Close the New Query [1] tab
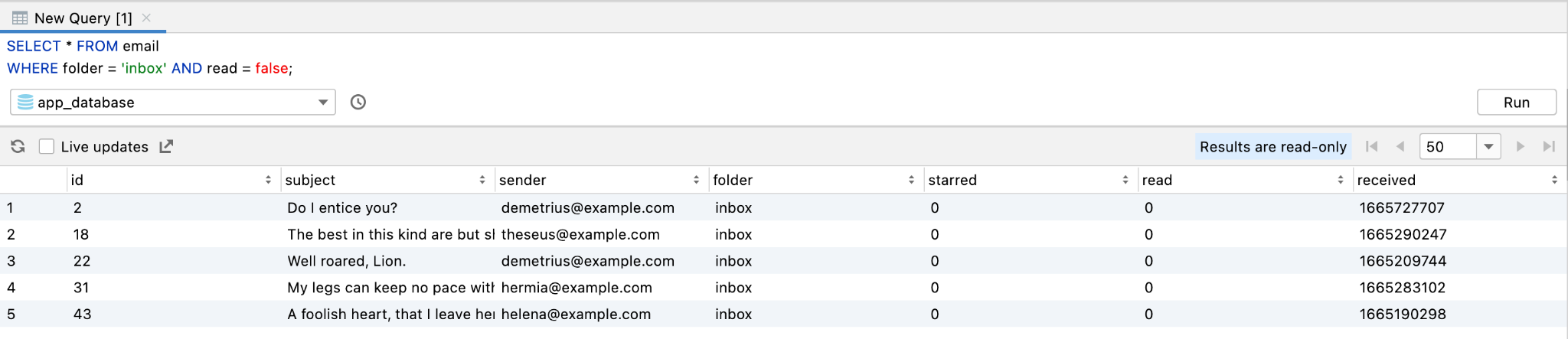1568x339 pixels. click(x=146, y=18)
